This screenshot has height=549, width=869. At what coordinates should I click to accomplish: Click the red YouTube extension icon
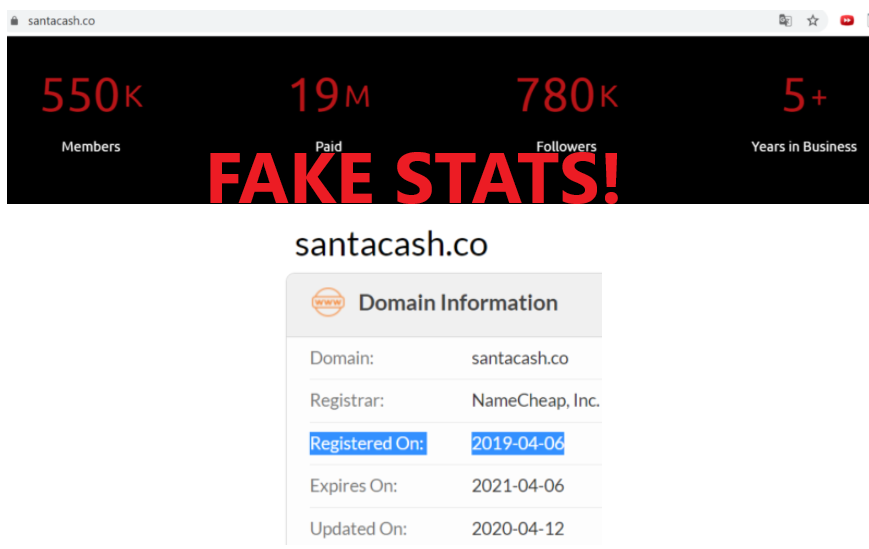click(x=846, y=21)
